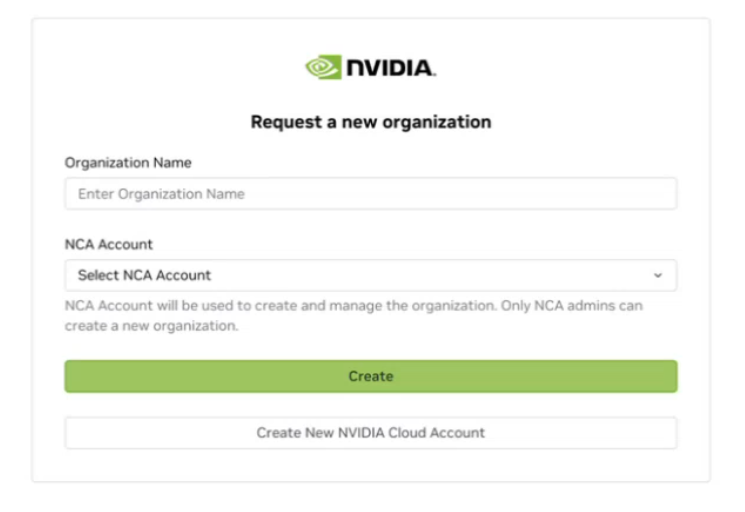Click the green NVIDIA eye logo icon
The height and width of the screenshot is (512, 745).
pyautogui.click(x=323, y=67)
